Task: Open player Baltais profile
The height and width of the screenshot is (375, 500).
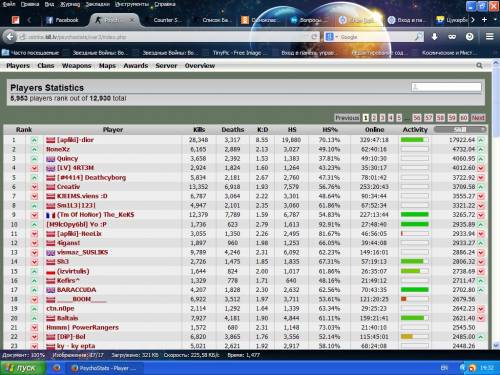Action: pos(67,318)
